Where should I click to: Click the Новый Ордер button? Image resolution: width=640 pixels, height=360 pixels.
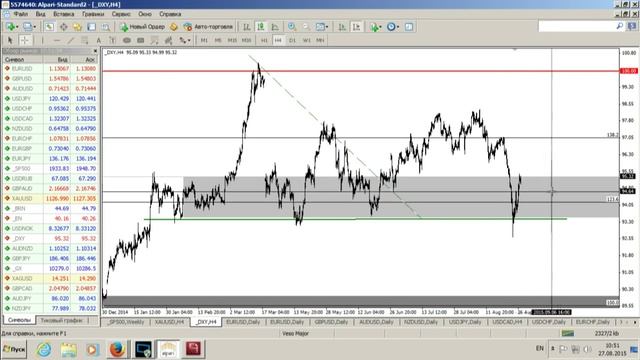pyautogui.click(x=142, y=27)
